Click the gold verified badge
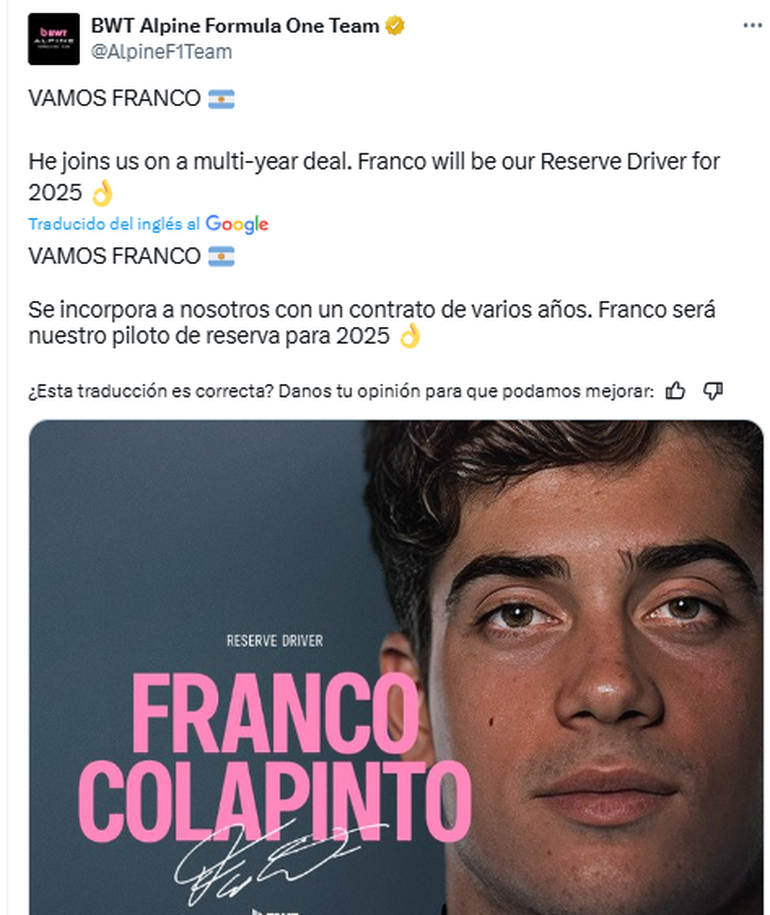Image resolution: width=770 pixels, height=915 pixels. pyautogui.click(x=395, y=26)
